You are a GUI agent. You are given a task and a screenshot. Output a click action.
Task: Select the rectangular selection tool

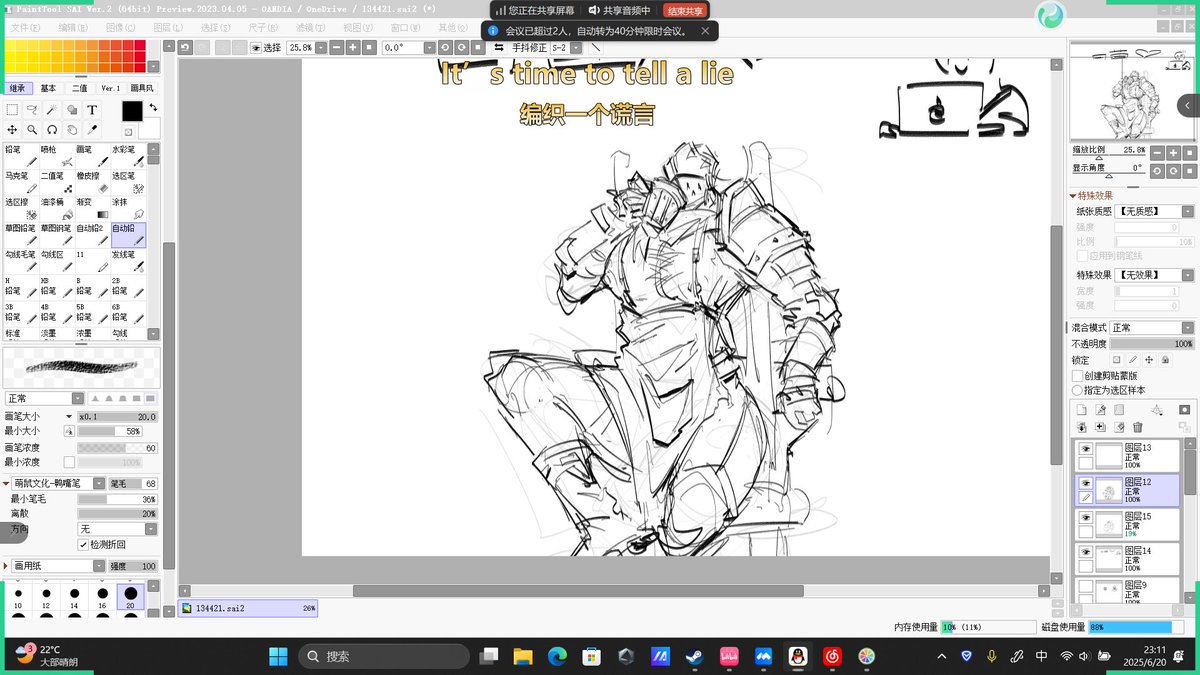(12, 110)
